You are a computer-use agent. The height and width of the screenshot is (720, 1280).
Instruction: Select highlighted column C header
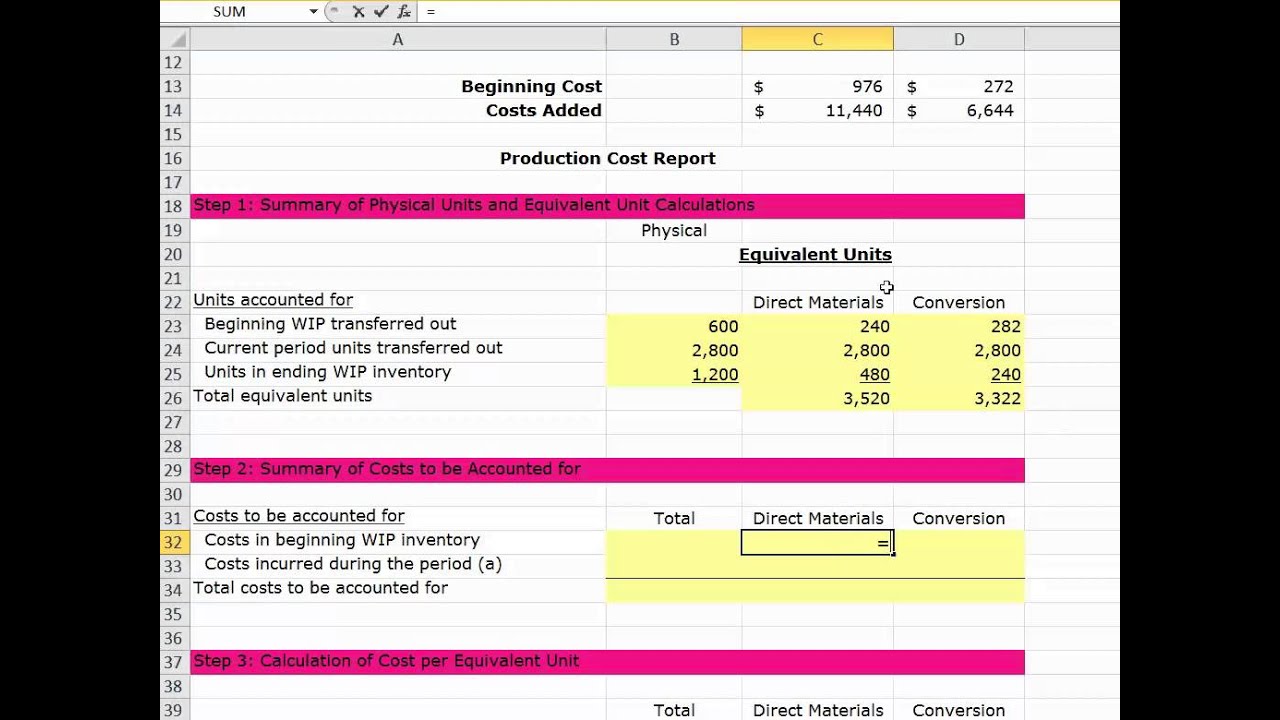[817, 40]
